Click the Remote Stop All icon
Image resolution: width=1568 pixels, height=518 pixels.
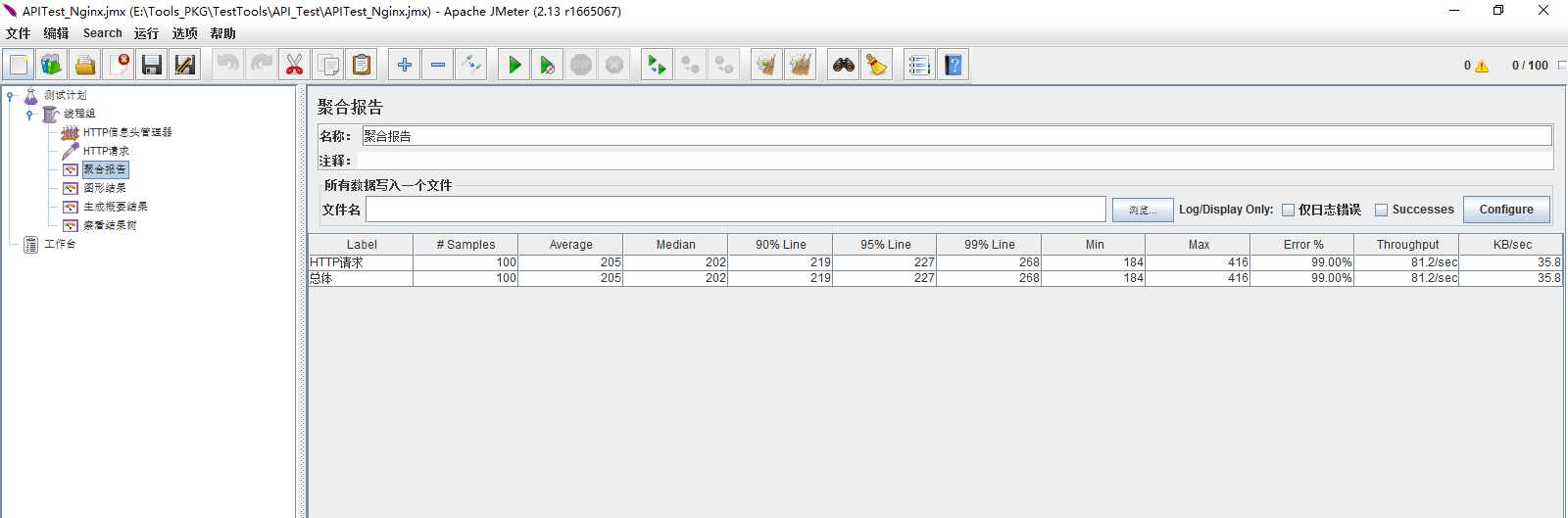(x=690, y=65)
